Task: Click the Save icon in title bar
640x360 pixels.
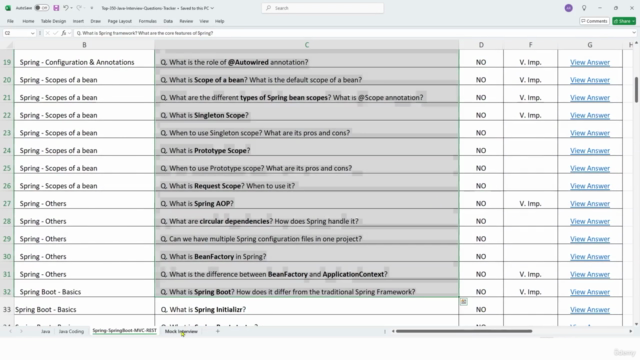Action: [56, 8]
